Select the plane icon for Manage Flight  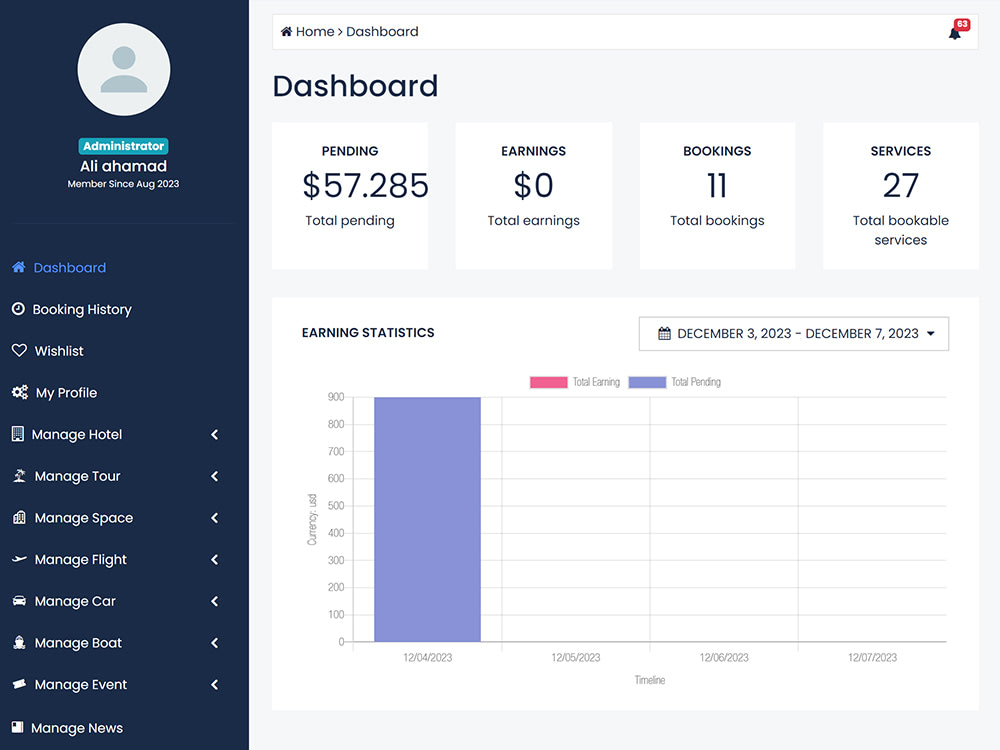click(18, 559)
